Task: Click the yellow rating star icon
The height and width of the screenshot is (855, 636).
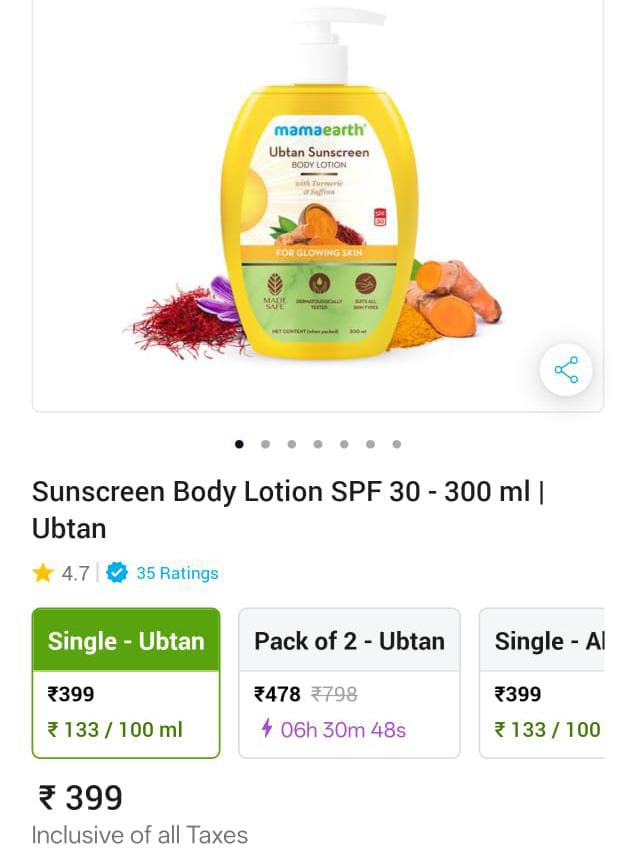Action: coord(43,573)
